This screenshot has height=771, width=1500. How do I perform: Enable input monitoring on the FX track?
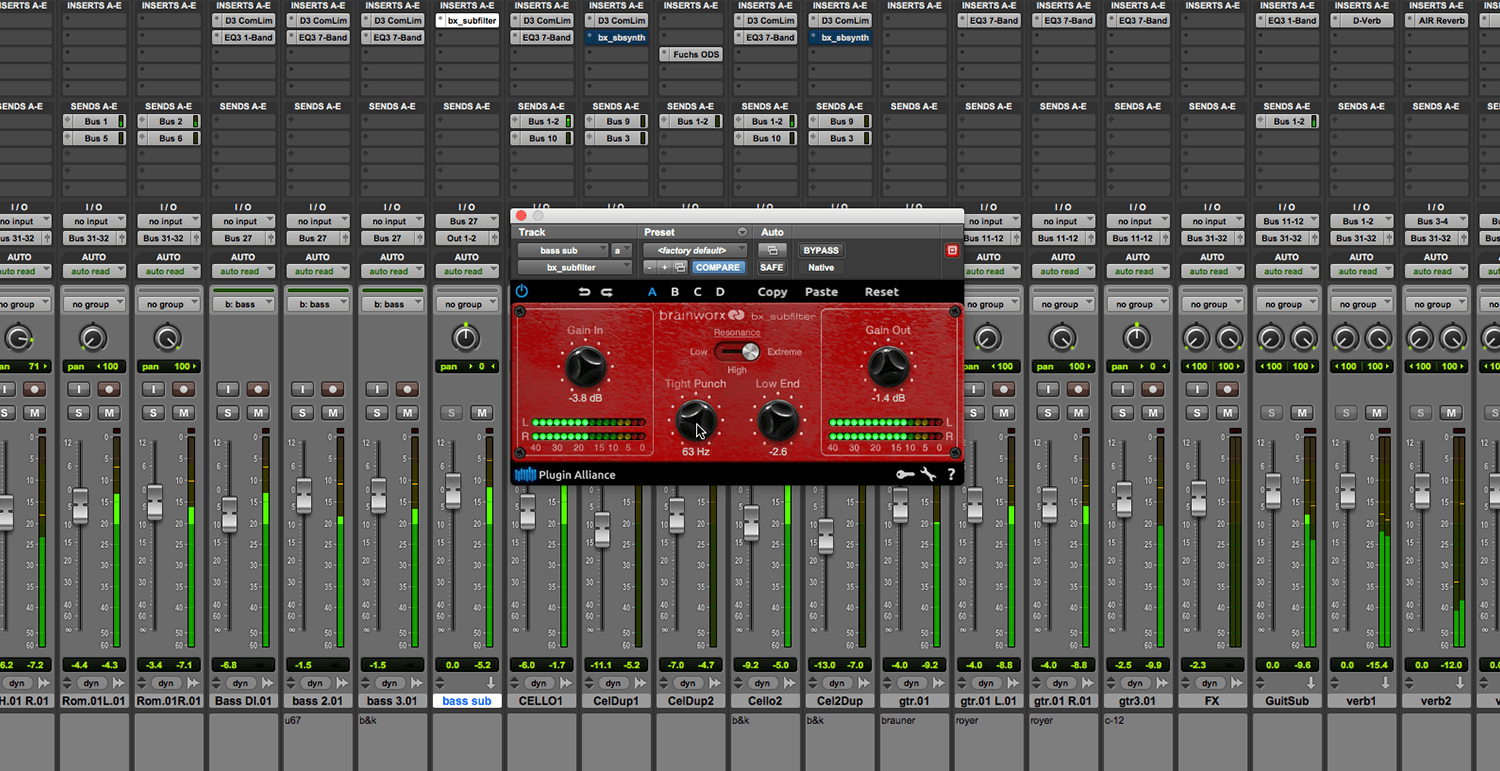(x=1197, y=389)
